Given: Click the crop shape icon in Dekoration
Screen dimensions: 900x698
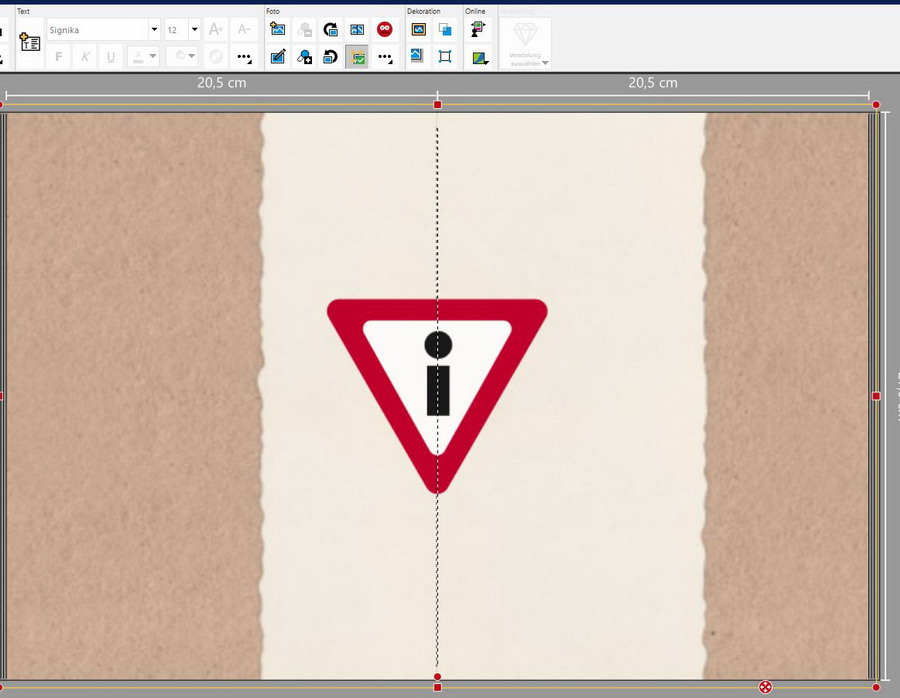Looking at the screenshot, I should (x=445, y=57).
